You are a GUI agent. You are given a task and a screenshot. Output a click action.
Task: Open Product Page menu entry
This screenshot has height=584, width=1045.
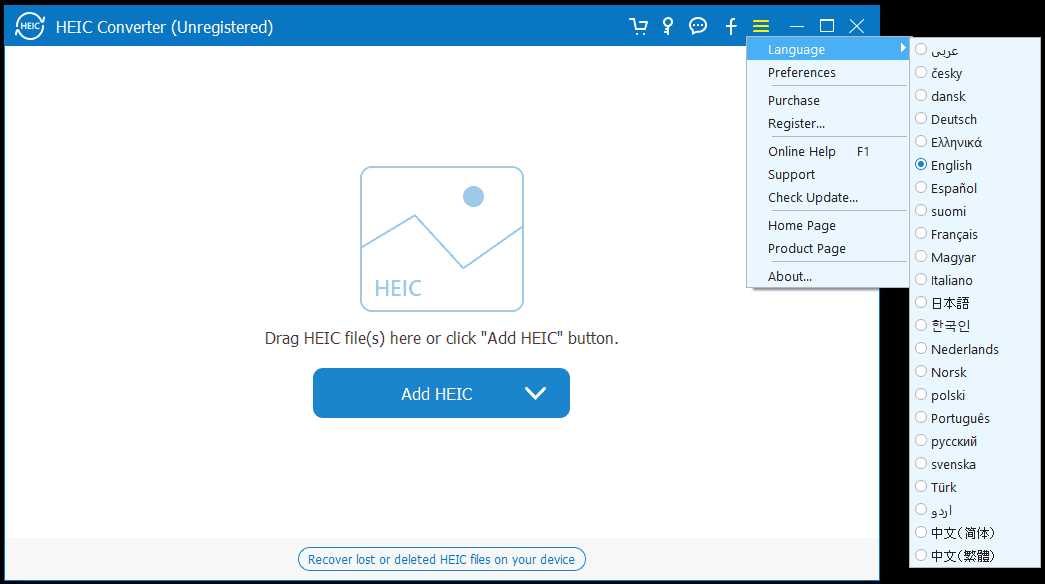pyautogui.click(x=828, y=249)
